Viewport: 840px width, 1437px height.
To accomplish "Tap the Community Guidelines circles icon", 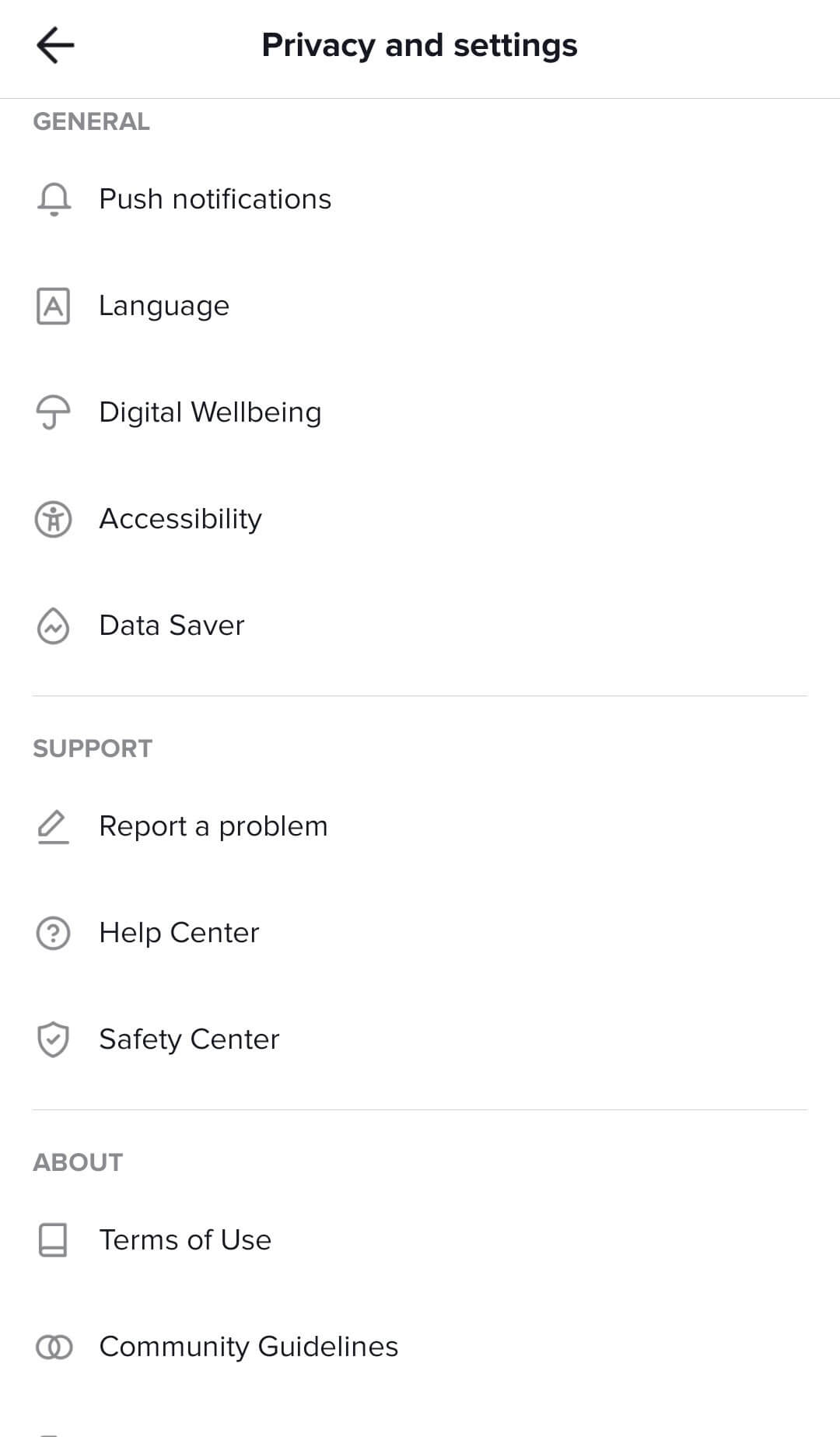I will pos(54,1347).
